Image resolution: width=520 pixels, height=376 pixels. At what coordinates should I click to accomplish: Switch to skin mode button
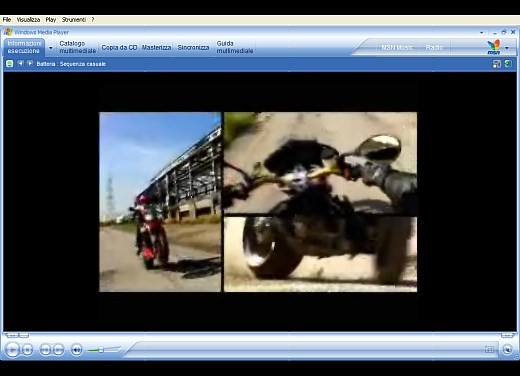click(x=507, y=350)
